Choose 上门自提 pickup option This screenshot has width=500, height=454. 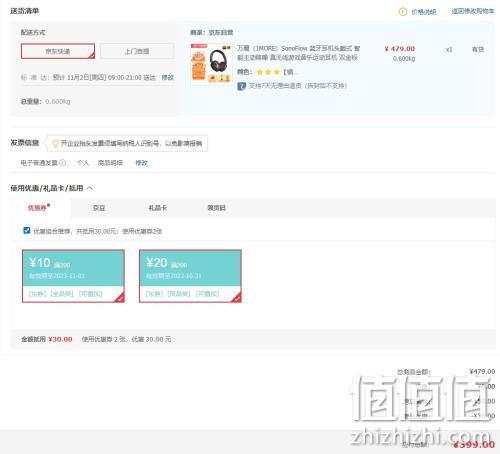coord(137,51)
